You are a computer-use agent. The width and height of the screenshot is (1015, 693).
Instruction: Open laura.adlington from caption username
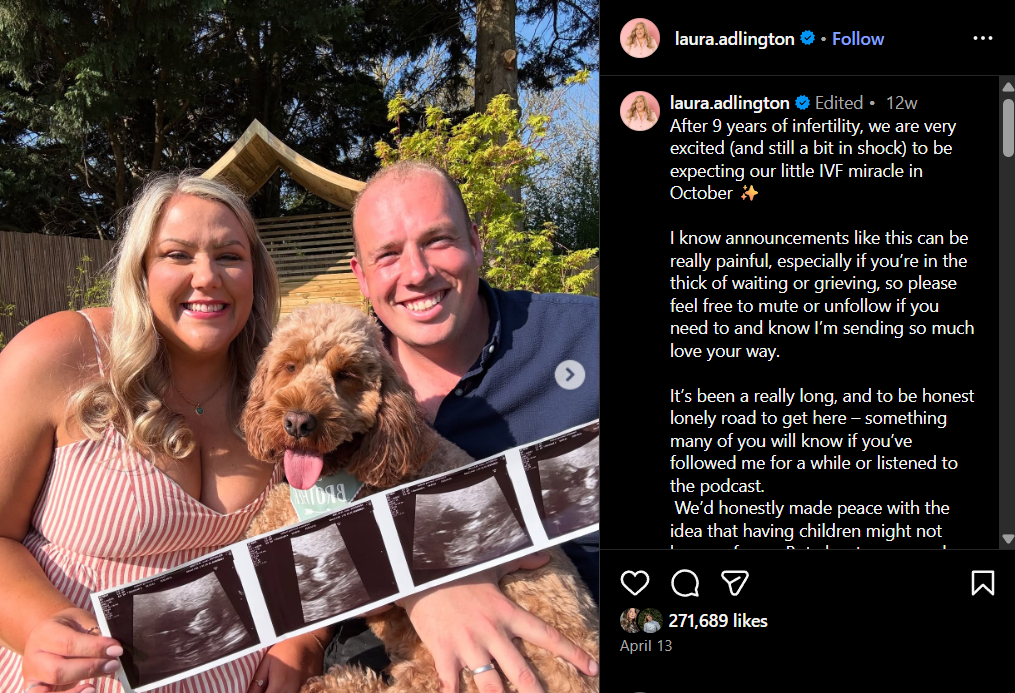pos(730,103)
